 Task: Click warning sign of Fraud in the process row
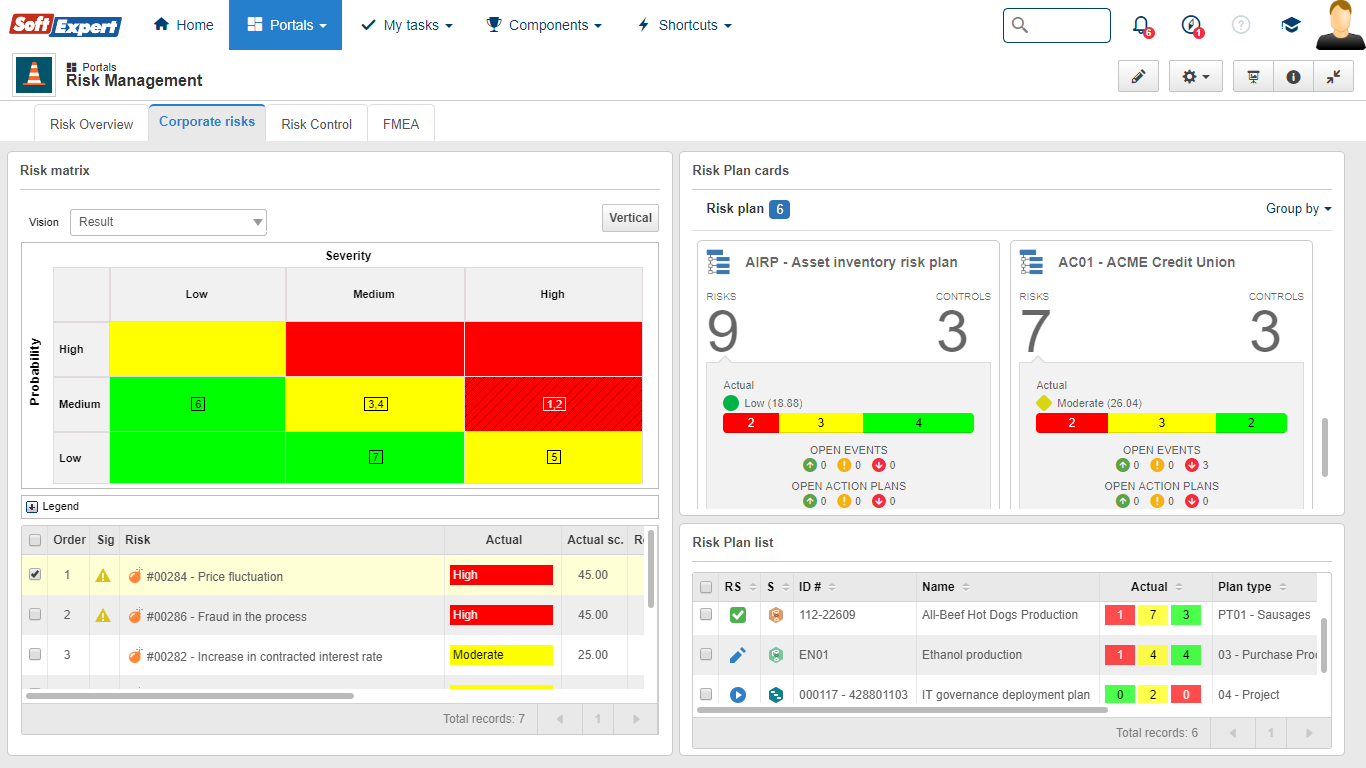click(103, 616)
